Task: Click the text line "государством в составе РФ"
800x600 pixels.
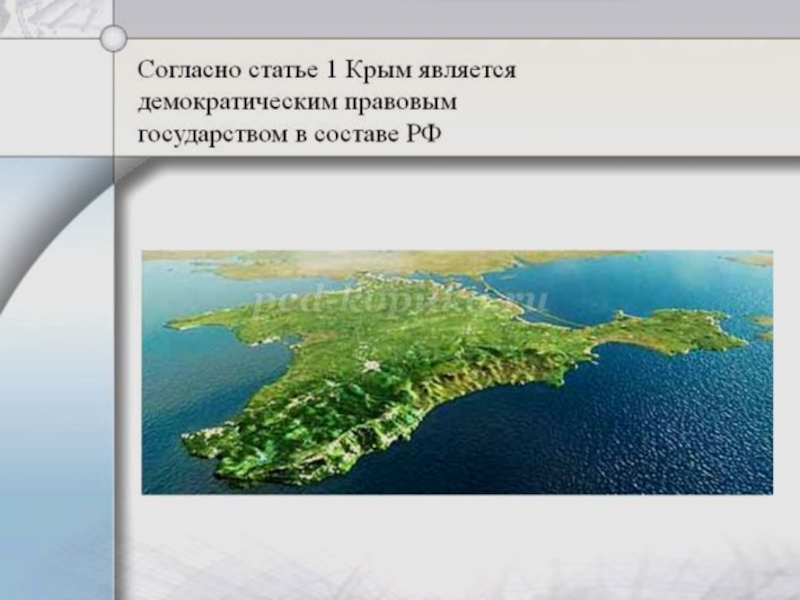Action: click(x=289, y=135)
